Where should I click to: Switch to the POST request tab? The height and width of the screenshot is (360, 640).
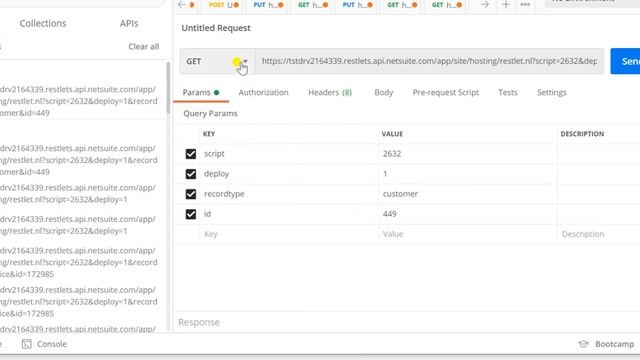(224, 5)
